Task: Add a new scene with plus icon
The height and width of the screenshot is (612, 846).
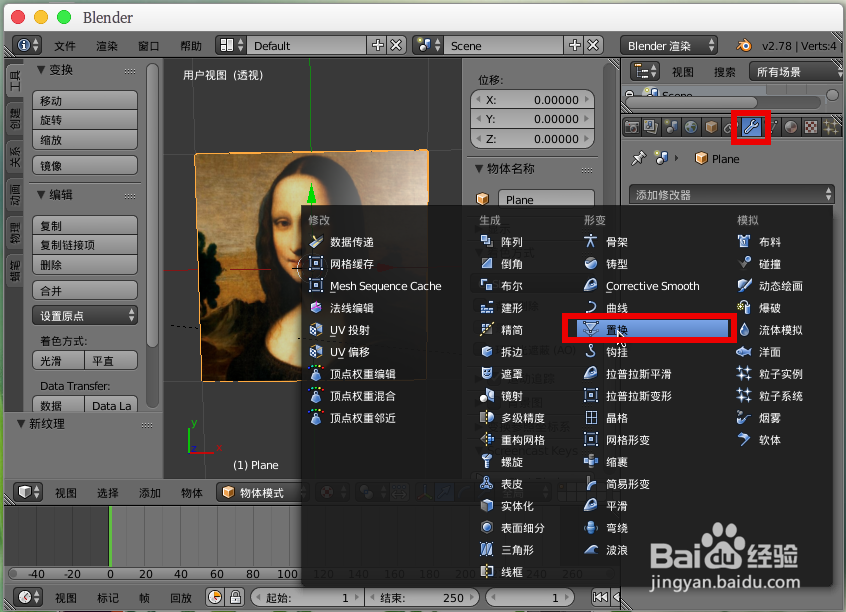Action: click(575, 45)
